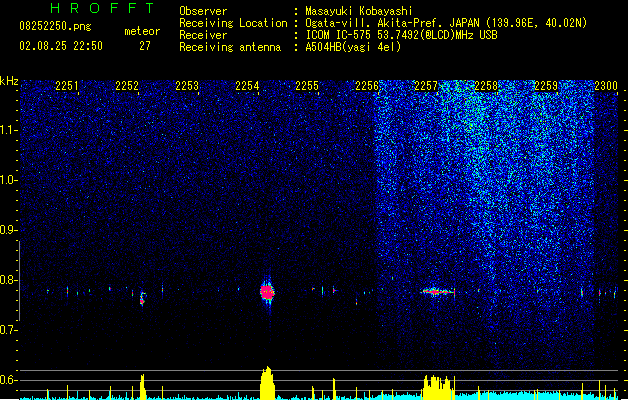
Task: Click the antenna value A504HB(yagi 4el)
Action: point(353,47)
